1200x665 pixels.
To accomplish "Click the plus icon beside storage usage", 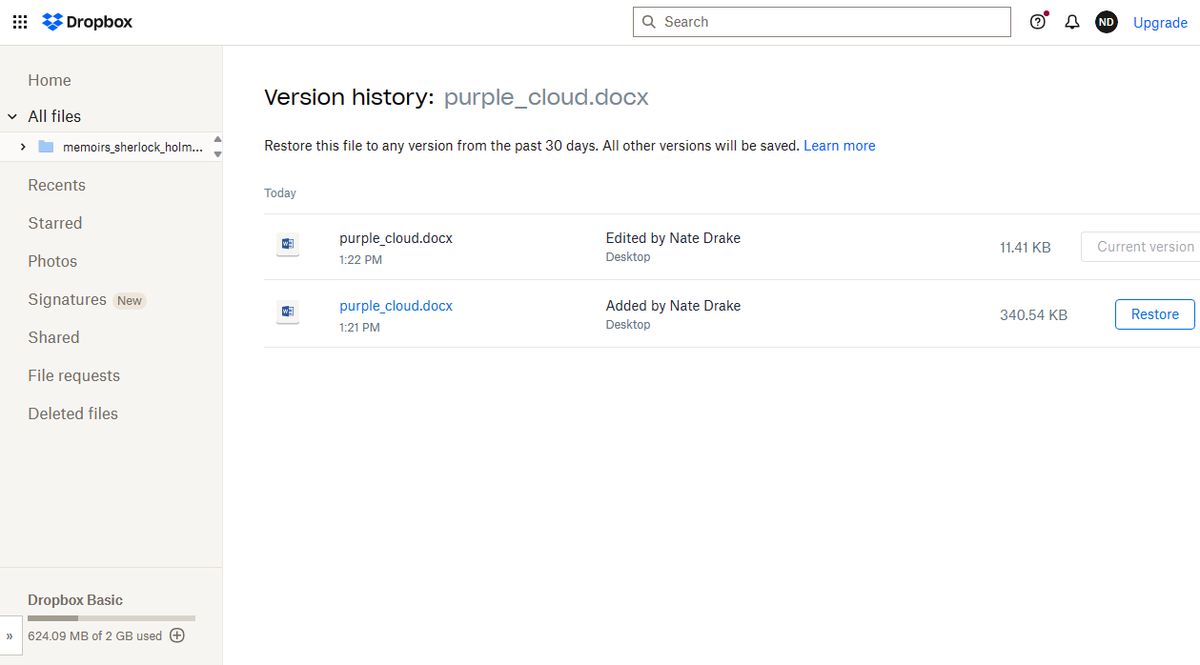I will pos(177,635).
